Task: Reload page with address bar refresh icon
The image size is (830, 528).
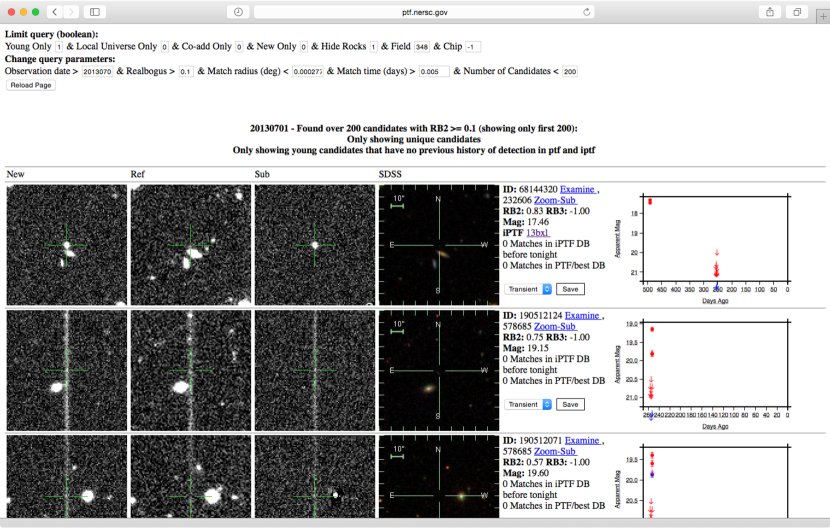Action: pos(587,12)
